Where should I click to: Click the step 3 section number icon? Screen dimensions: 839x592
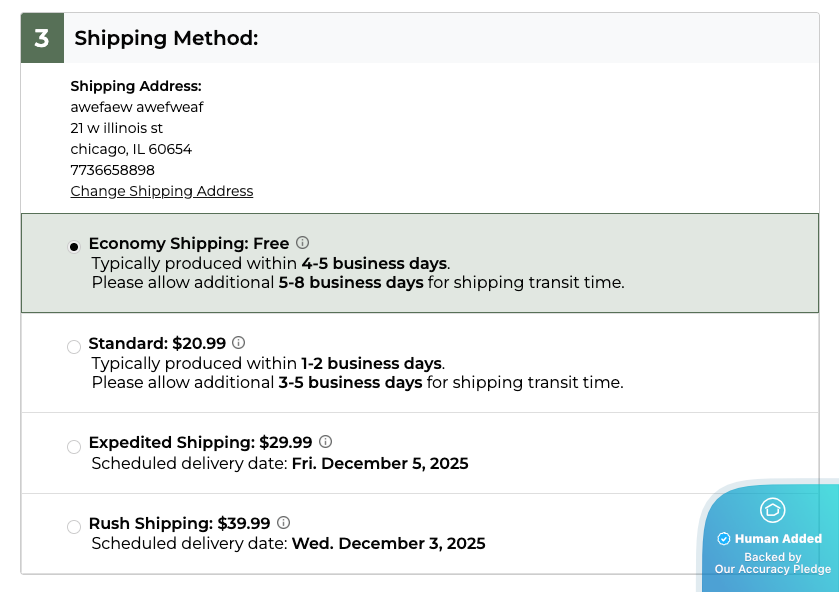42,37
